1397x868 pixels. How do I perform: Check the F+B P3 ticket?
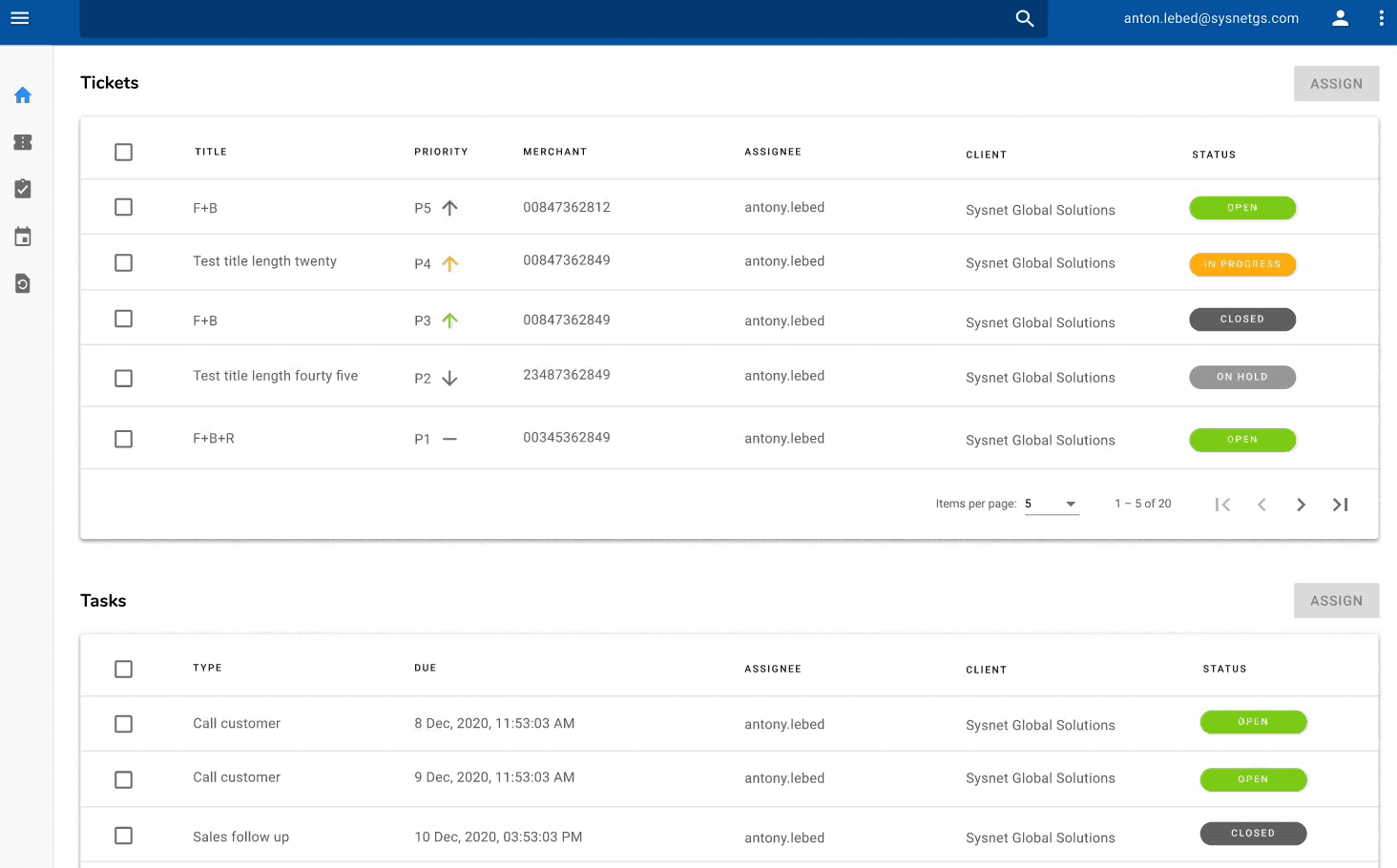(x=123, y=319)
